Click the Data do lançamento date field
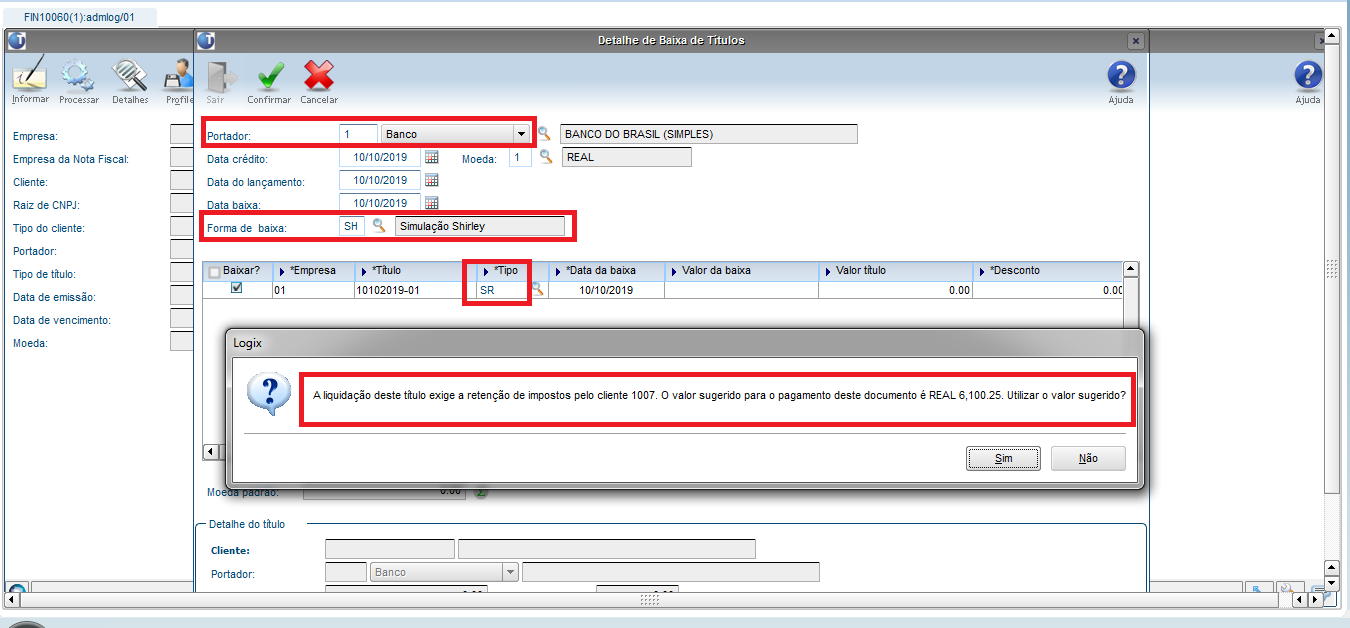Screen dimensions: 1350x628 point(380,180)
